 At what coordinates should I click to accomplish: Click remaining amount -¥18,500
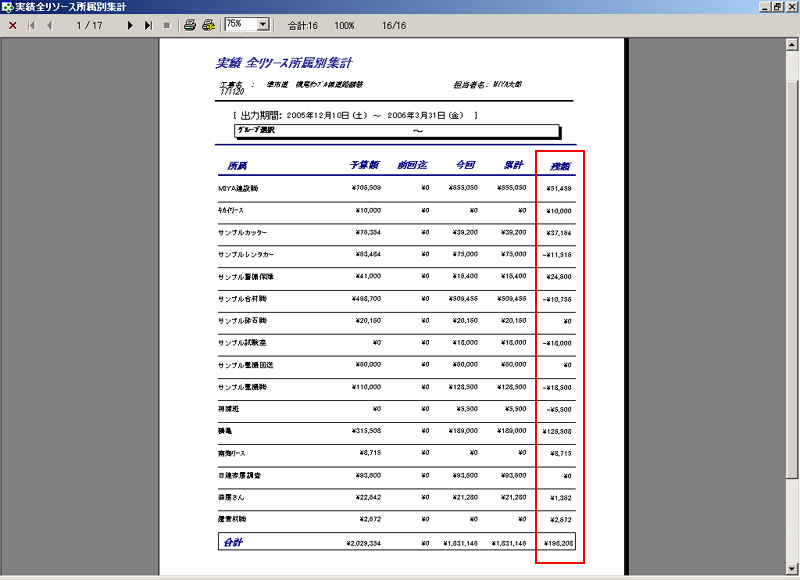(557, 388)
